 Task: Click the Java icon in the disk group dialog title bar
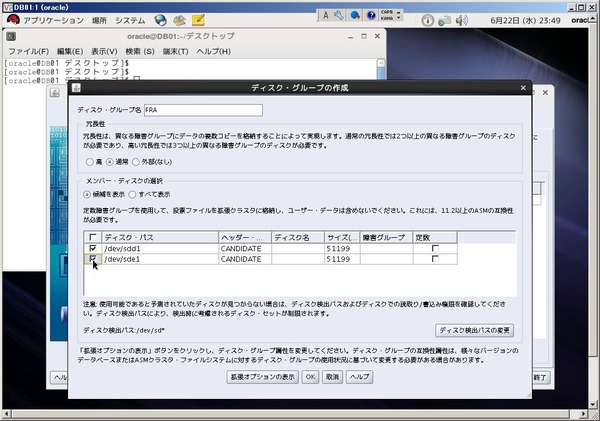click(76, 88)
